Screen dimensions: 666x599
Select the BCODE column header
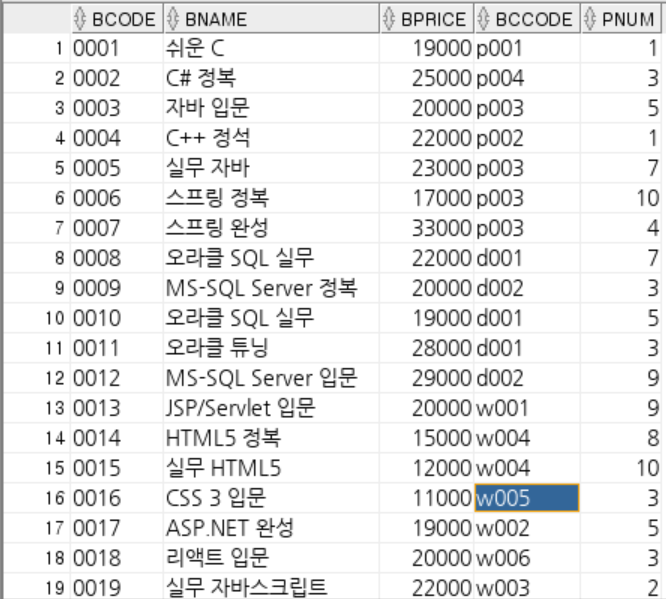click(117, 19)
